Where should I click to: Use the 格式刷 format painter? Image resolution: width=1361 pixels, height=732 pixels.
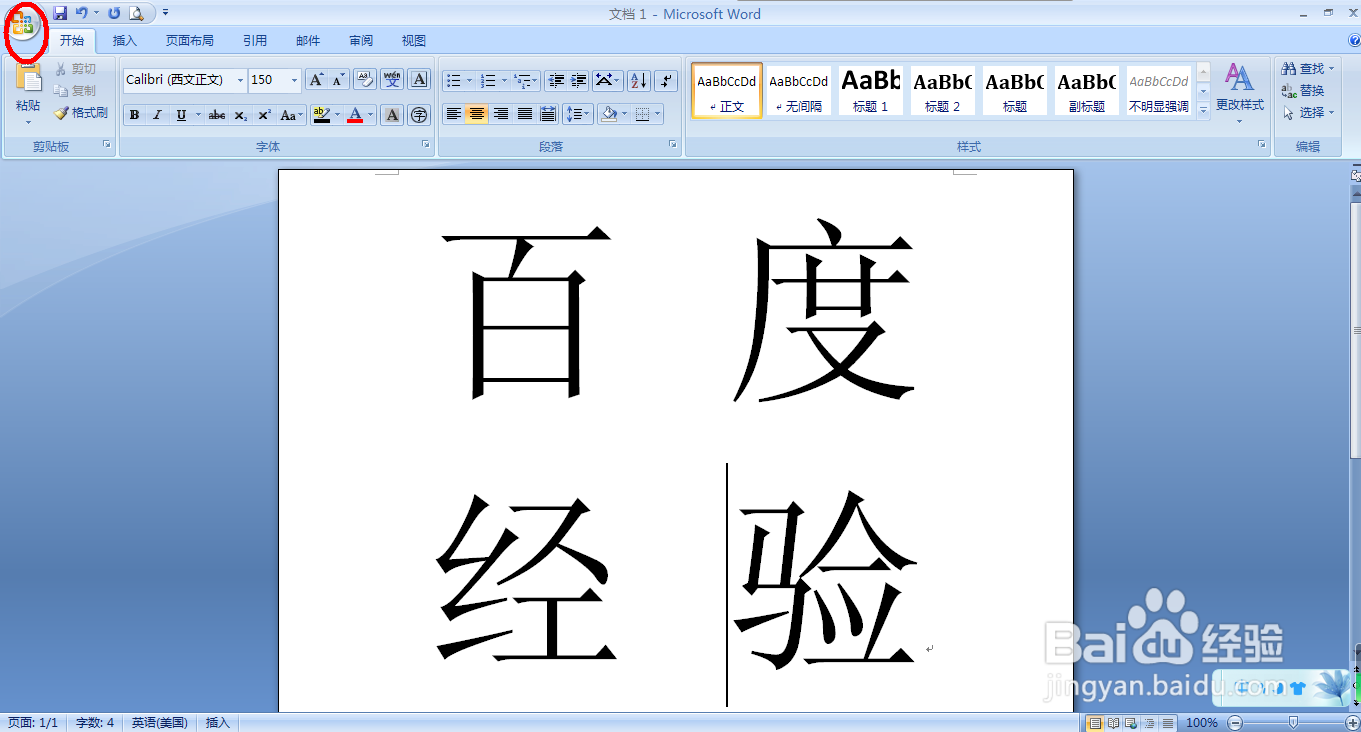(x=81, y=113)
